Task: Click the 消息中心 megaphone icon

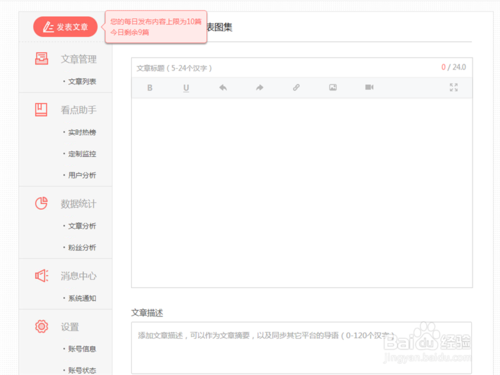Action: pyautogui.click(x=42, y=276)
